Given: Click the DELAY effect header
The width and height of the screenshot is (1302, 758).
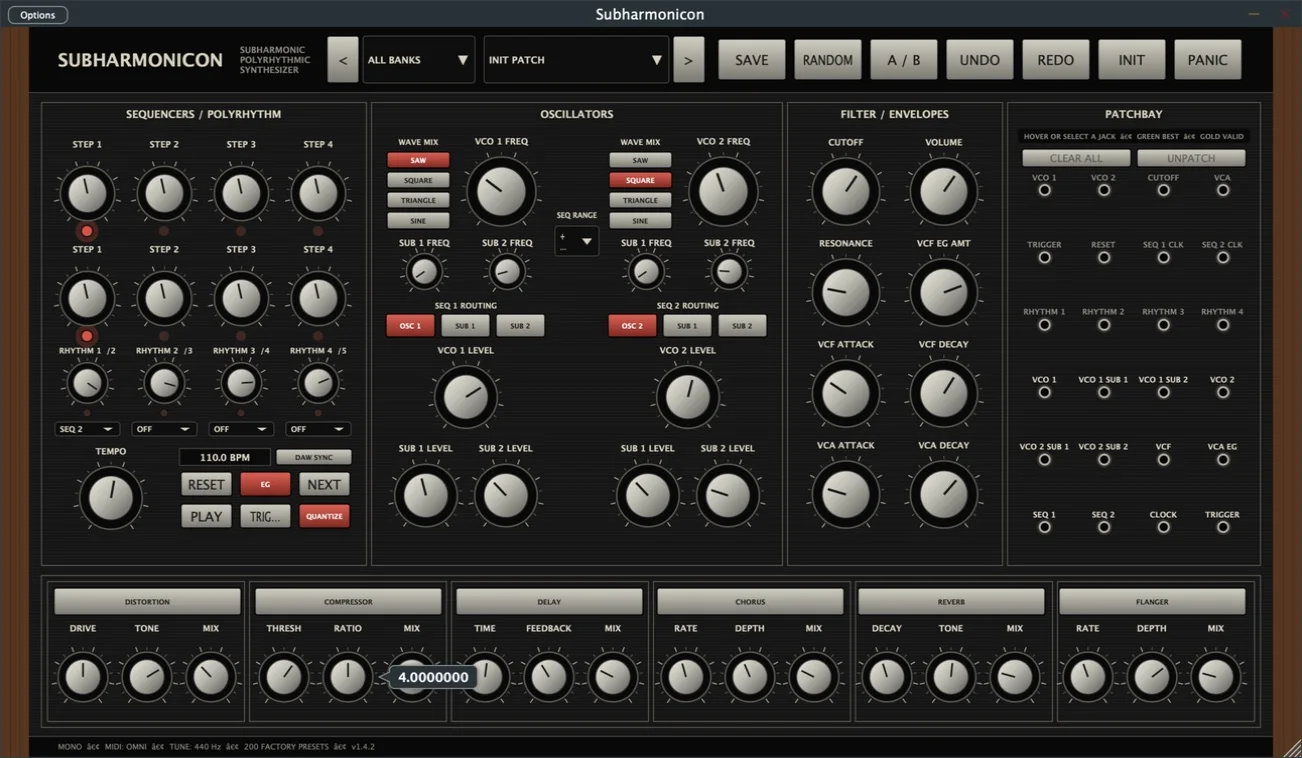Looking at the screenshot, I should 549,601.
